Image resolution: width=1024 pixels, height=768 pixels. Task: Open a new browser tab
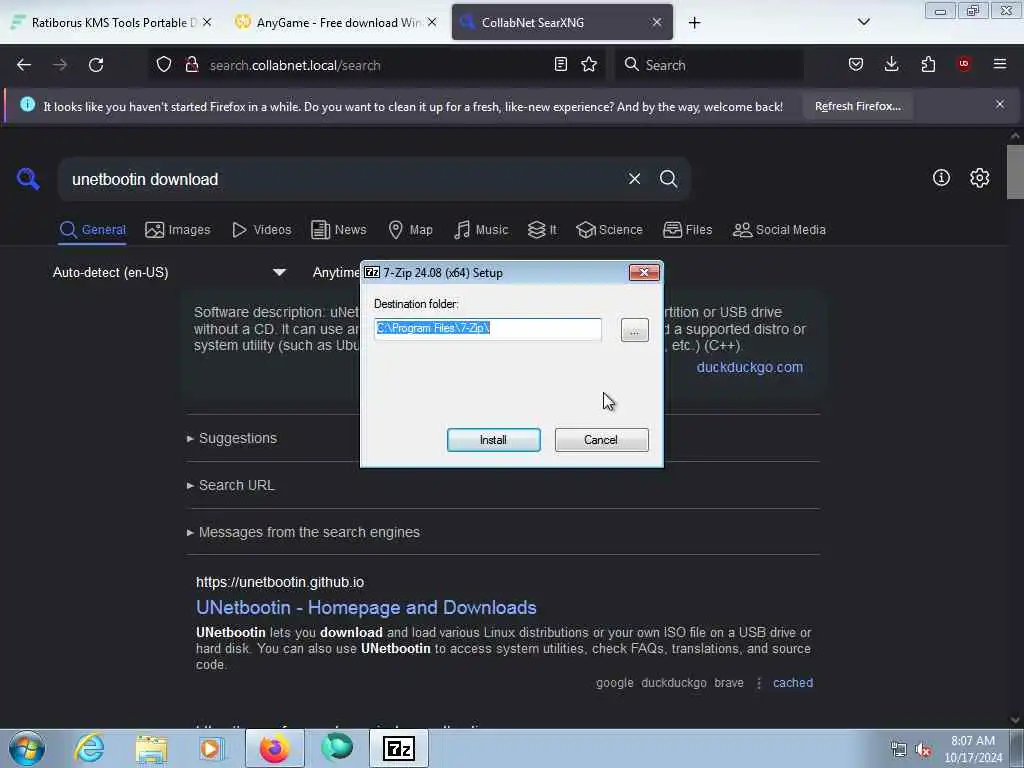(x=694, y=23)
